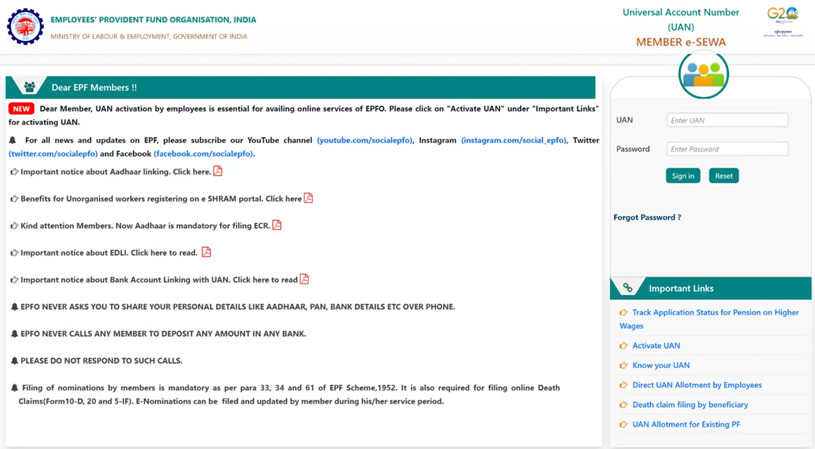Focus the Enter Password input field
The width and height of the screenshot is (815, 449).
(x=727, y=149)
